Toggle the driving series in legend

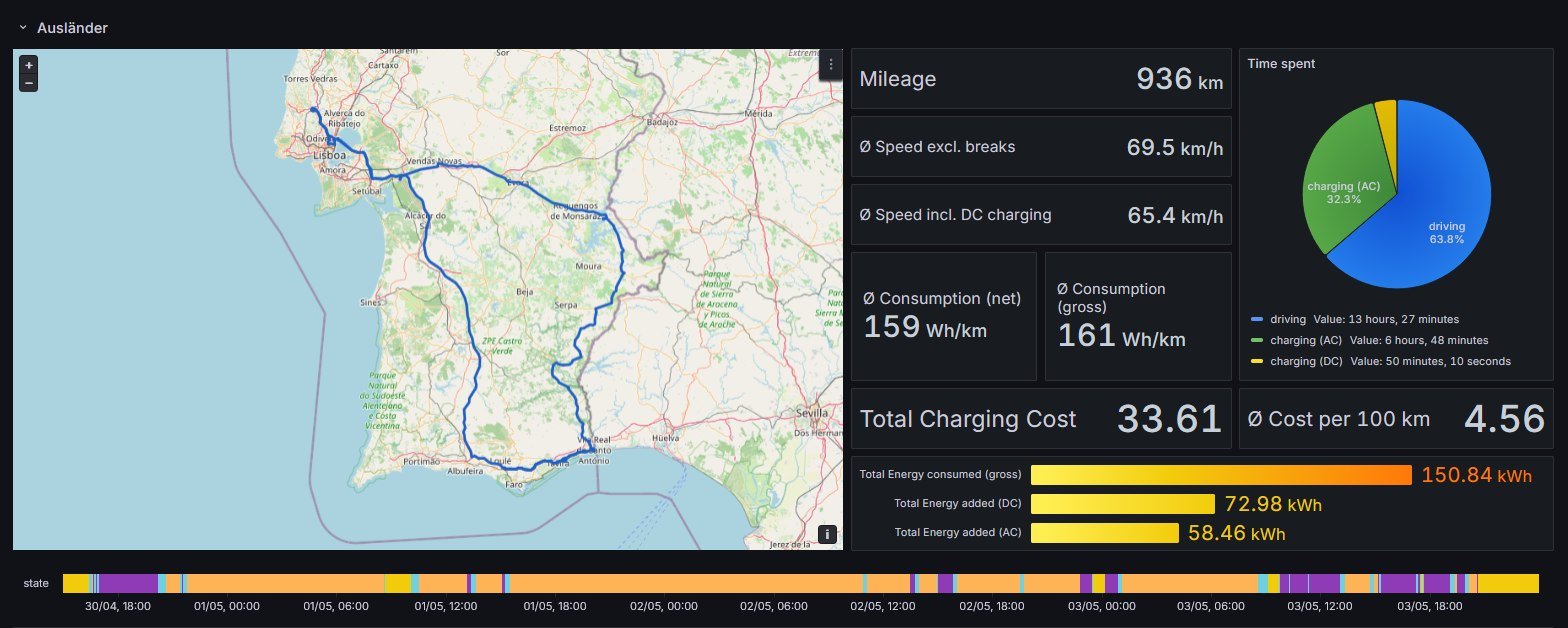(x=1288, y=319)
